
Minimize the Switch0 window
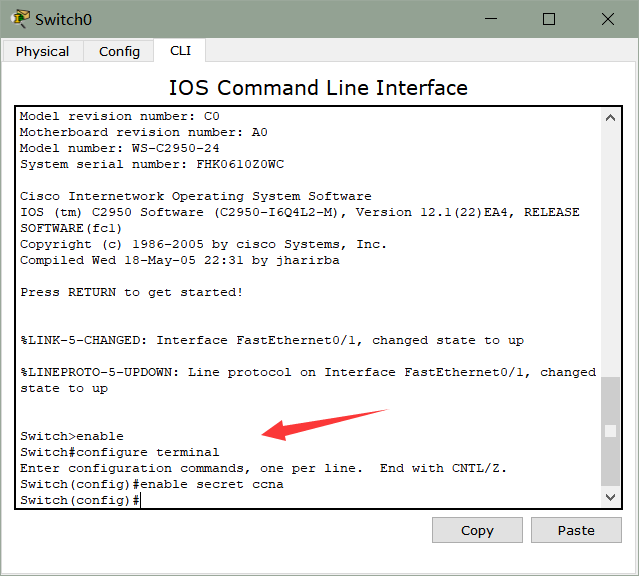(491, 19)
